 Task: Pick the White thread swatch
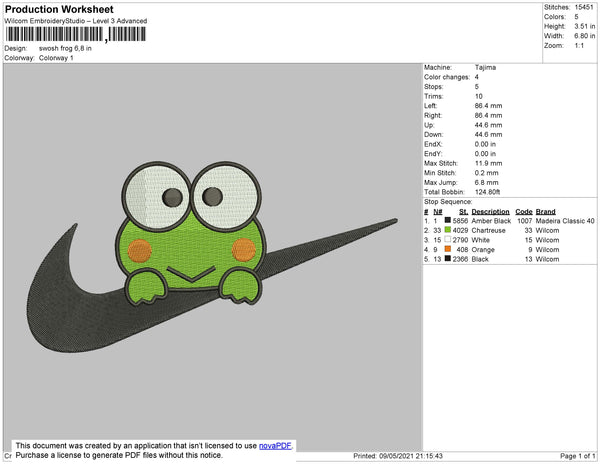tap(447, 239)
